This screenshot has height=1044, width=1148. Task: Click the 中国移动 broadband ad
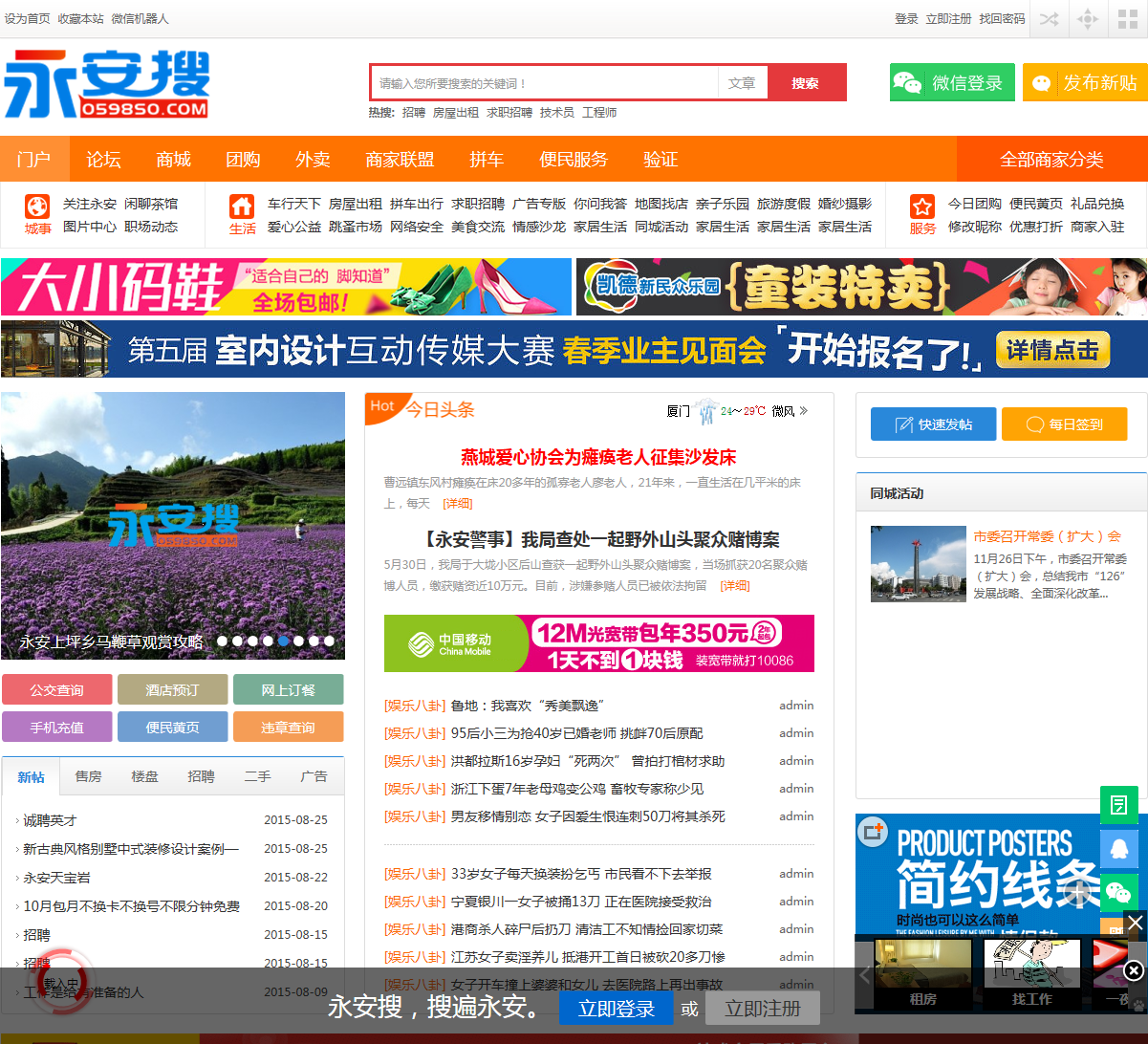599,643
